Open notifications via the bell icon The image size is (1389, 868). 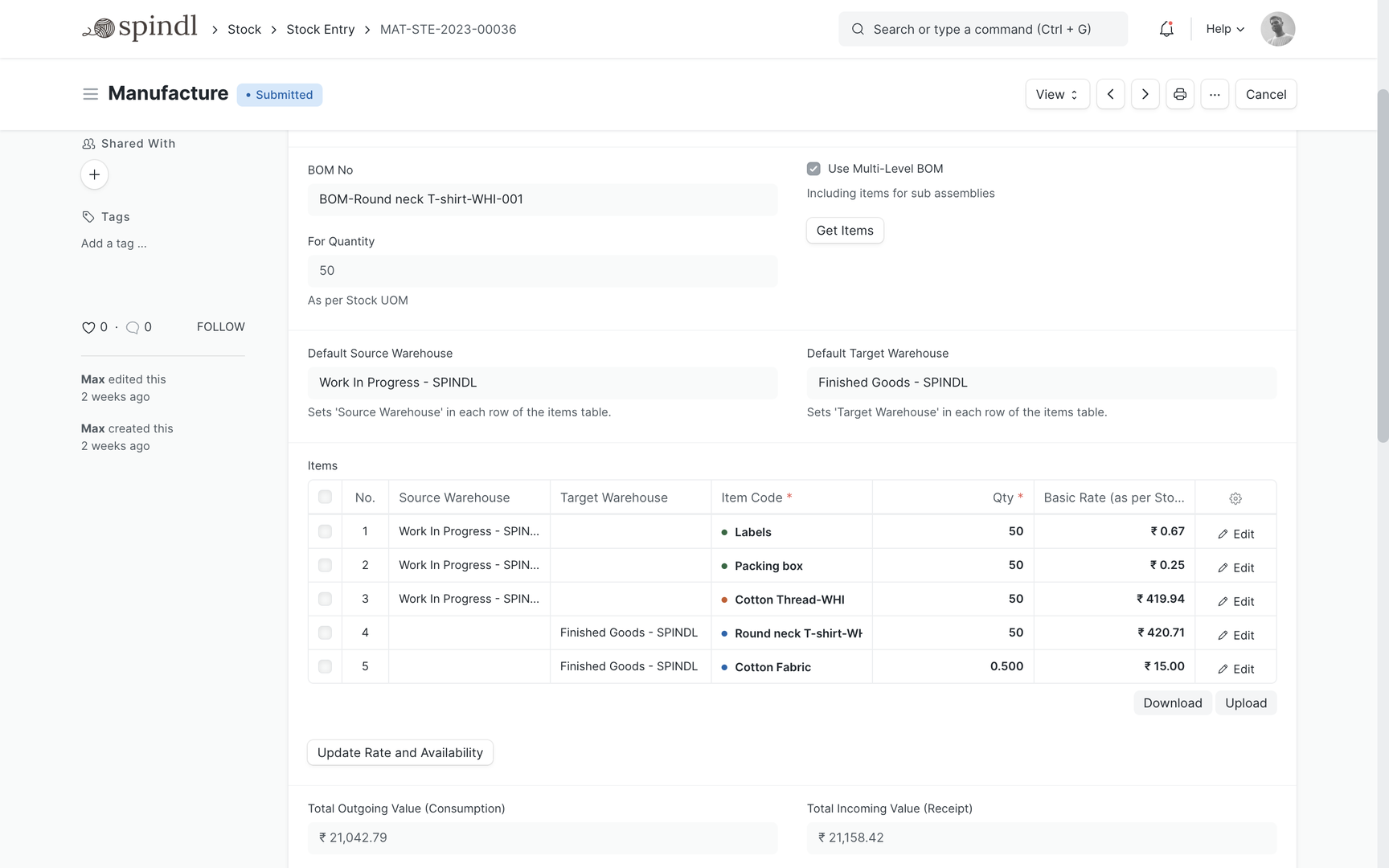[x=1166, y=29]
